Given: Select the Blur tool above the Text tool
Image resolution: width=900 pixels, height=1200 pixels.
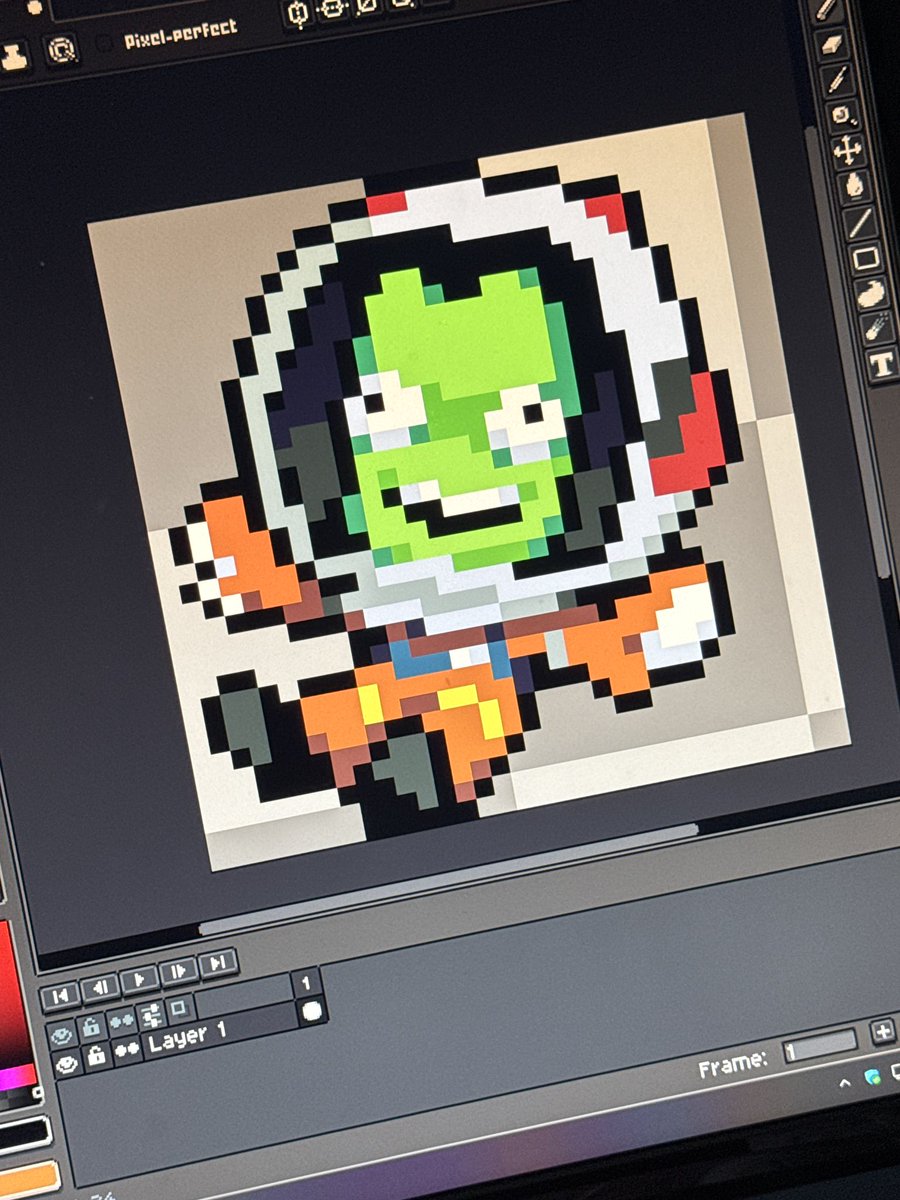Looking at the screenshot, I should [x=878, y=329].
